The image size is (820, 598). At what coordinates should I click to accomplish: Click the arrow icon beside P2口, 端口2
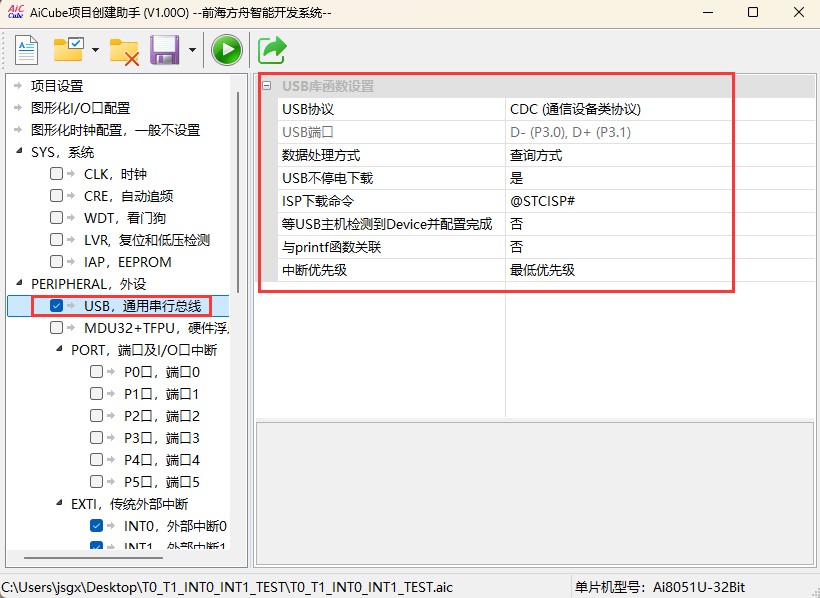pyautogui.click(x=111, y=415)
